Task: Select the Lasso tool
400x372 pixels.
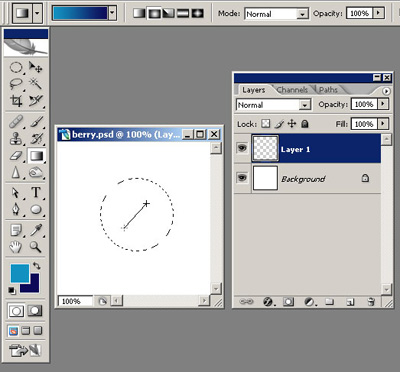Action: (x=16, y=83)
